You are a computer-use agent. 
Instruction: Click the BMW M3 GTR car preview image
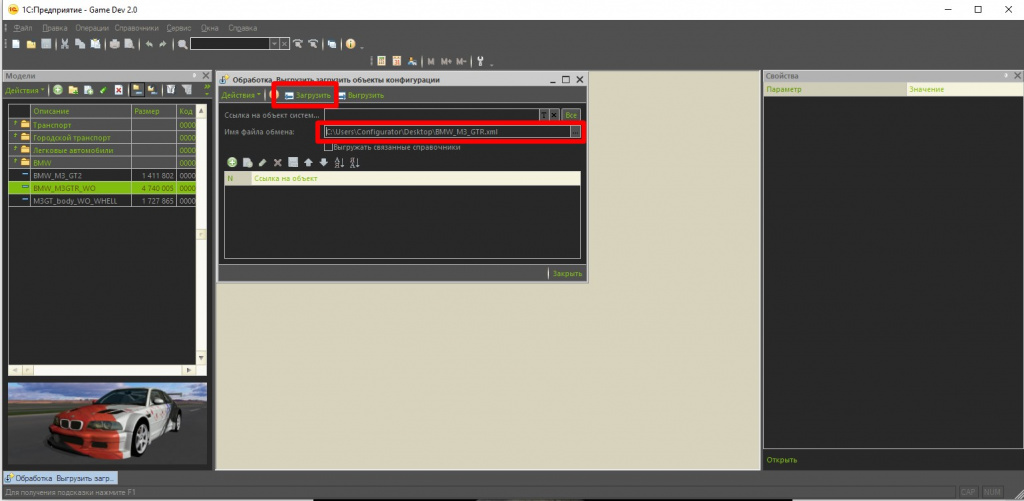[x=107, y=423]
